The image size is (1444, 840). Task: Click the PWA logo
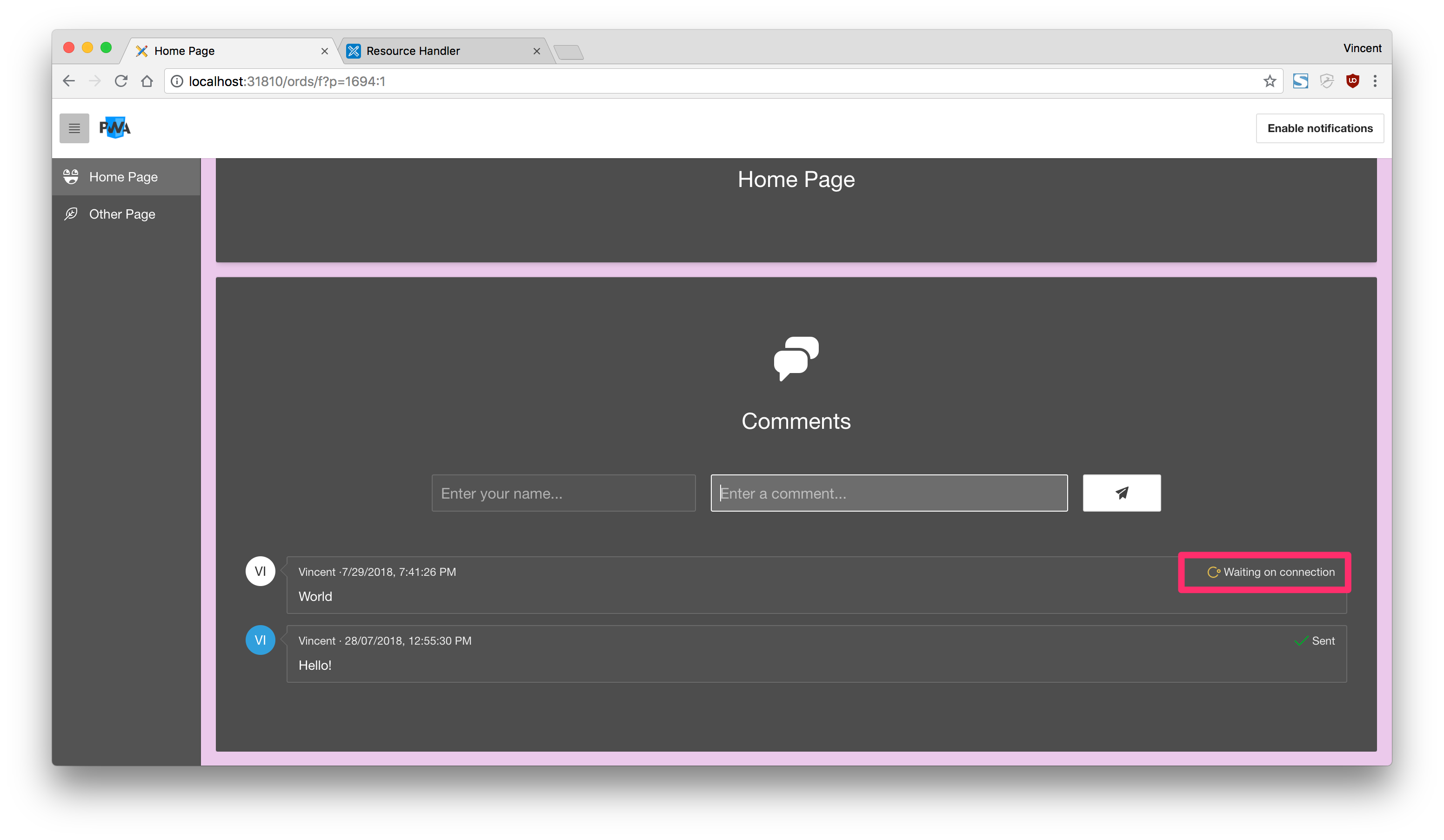click(114, 128)
